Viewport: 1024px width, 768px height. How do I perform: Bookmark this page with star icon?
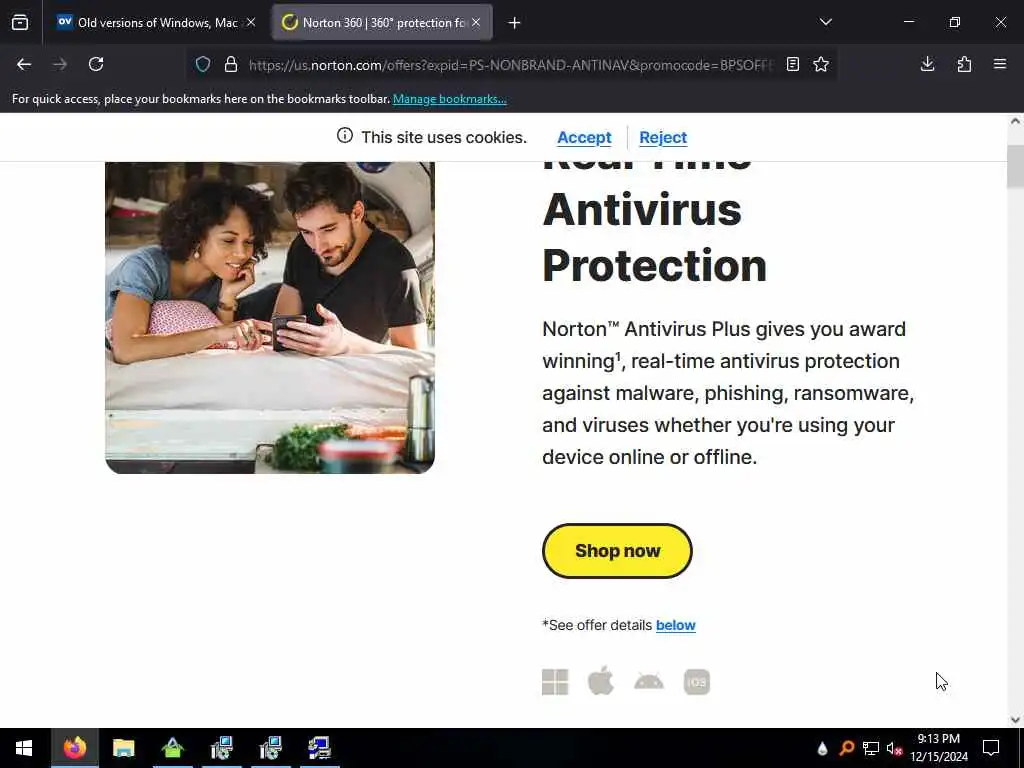tap(821, 64)
